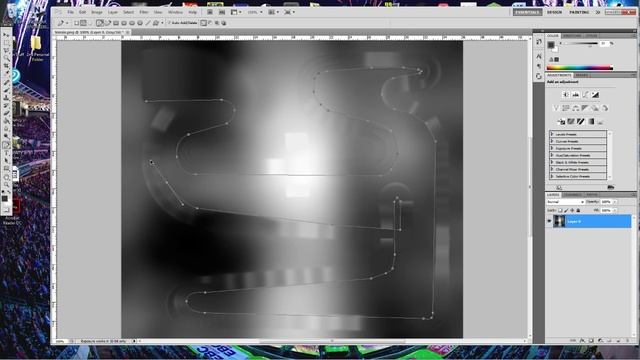Select the Brush tool

click(7, 90)
